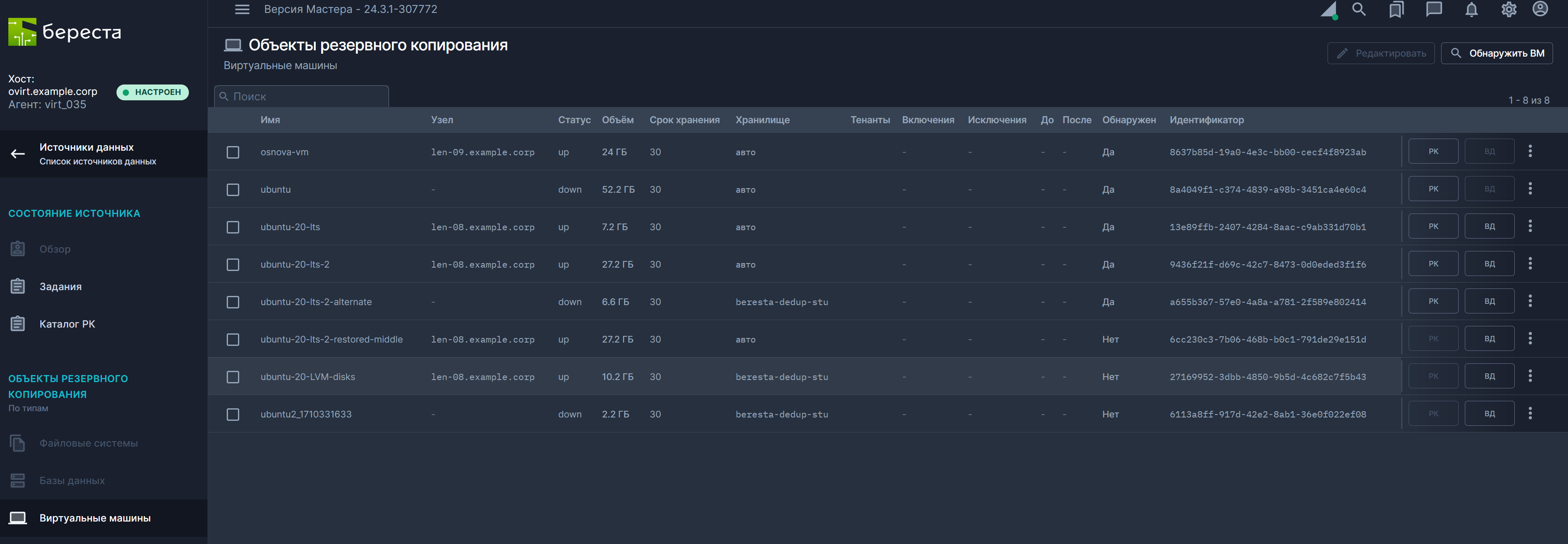Viewport: 1568px width, 544px height.
Task: Open the user account profile icon
Action: [1540, 9]
